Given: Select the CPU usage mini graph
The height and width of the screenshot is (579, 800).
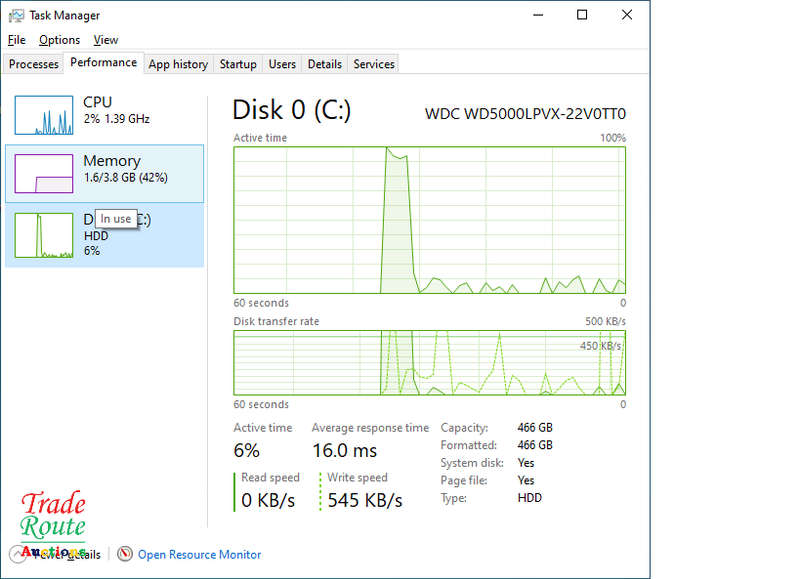Looking at the screenshot, I should 44,115.
